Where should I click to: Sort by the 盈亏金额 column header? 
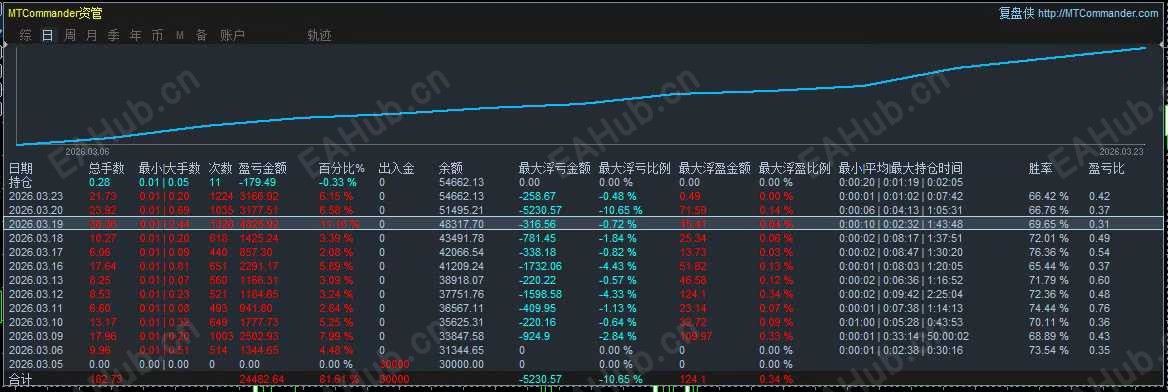click(263, 168)
